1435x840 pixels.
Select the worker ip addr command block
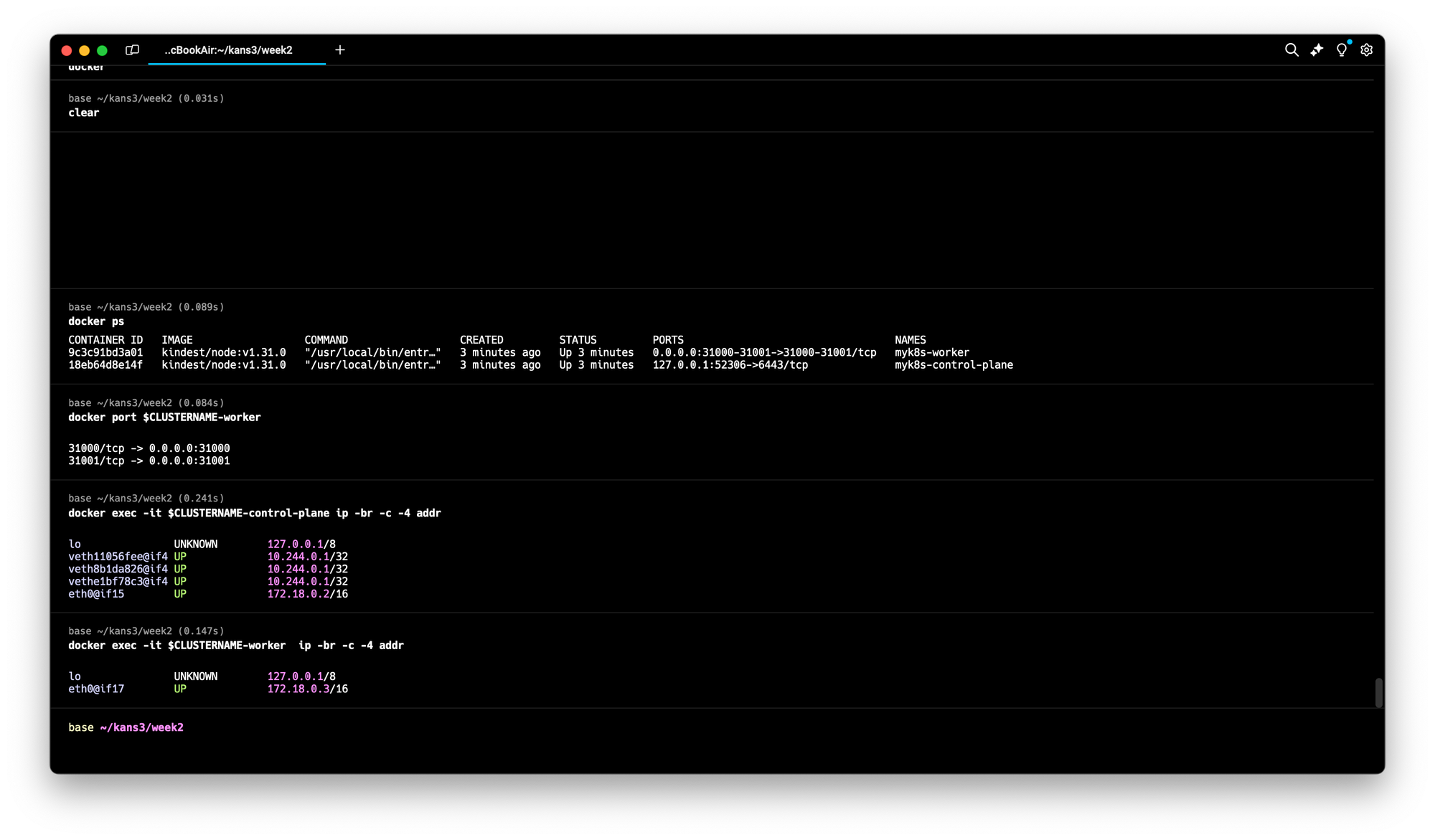coord(236,646)
